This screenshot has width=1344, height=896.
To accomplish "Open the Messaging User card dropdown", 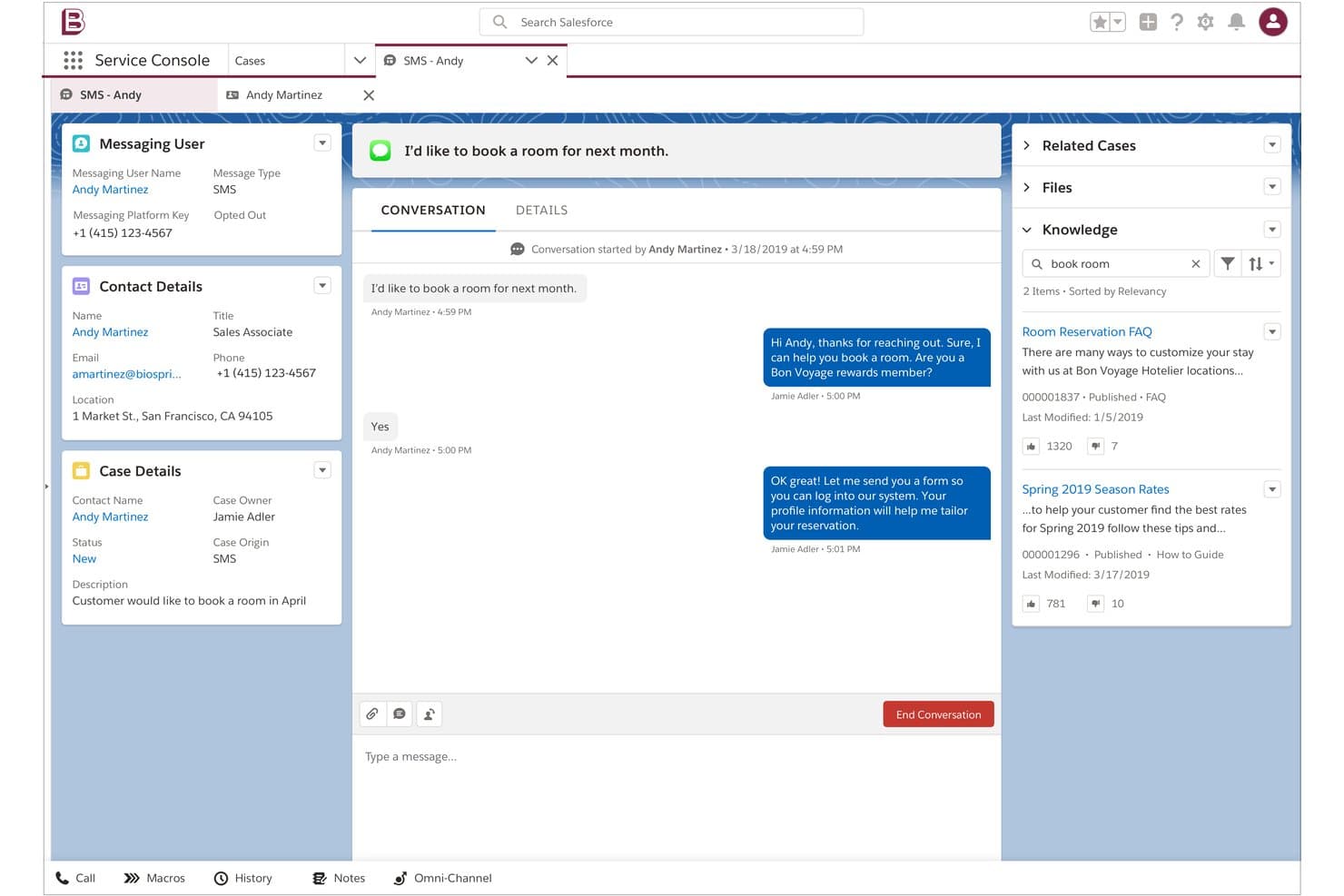I will pos(322,143).
